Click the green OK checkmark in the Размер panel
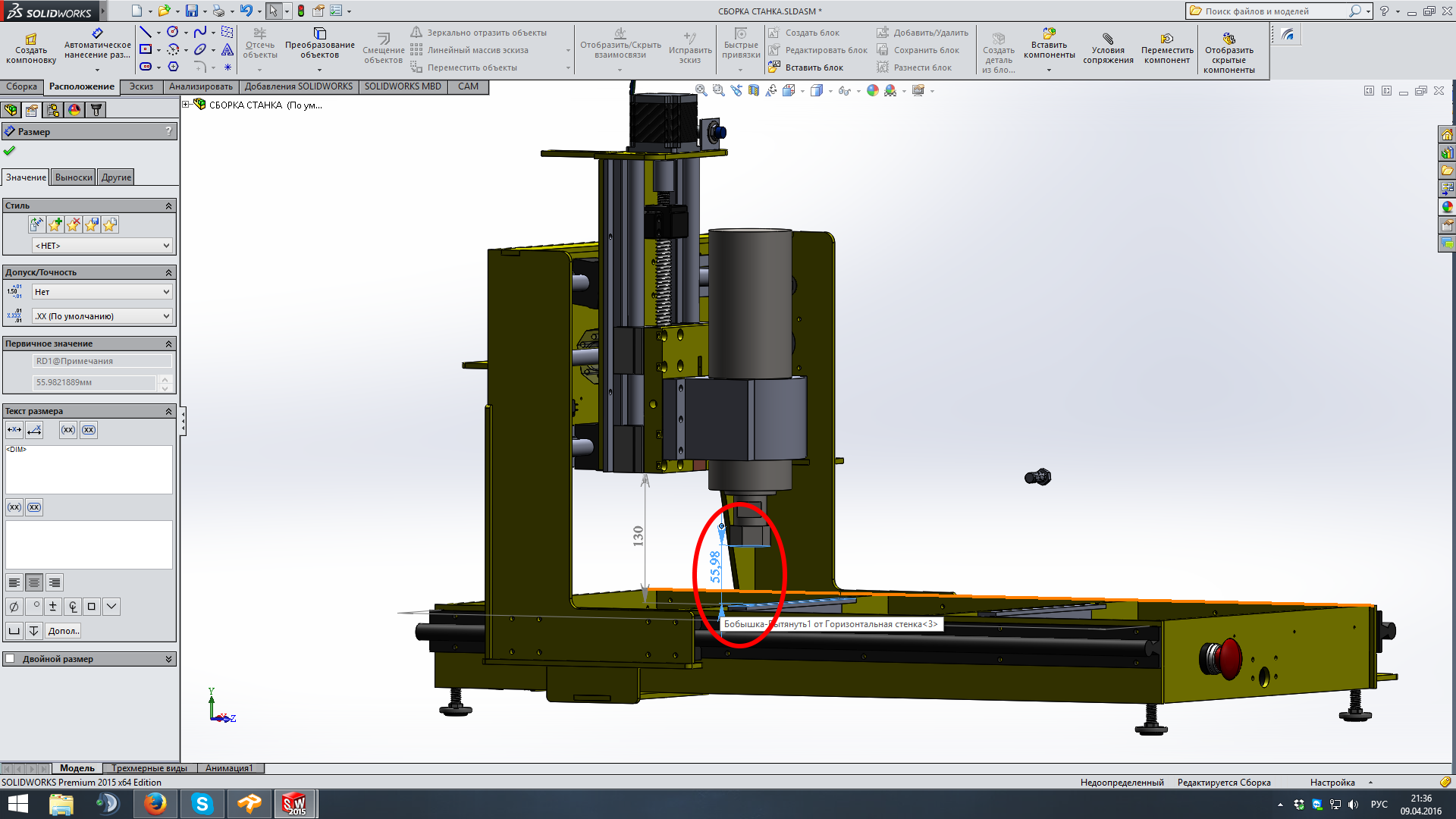Screen dimensions: 1456x819 pyautogui.click(x=9, y=150)
